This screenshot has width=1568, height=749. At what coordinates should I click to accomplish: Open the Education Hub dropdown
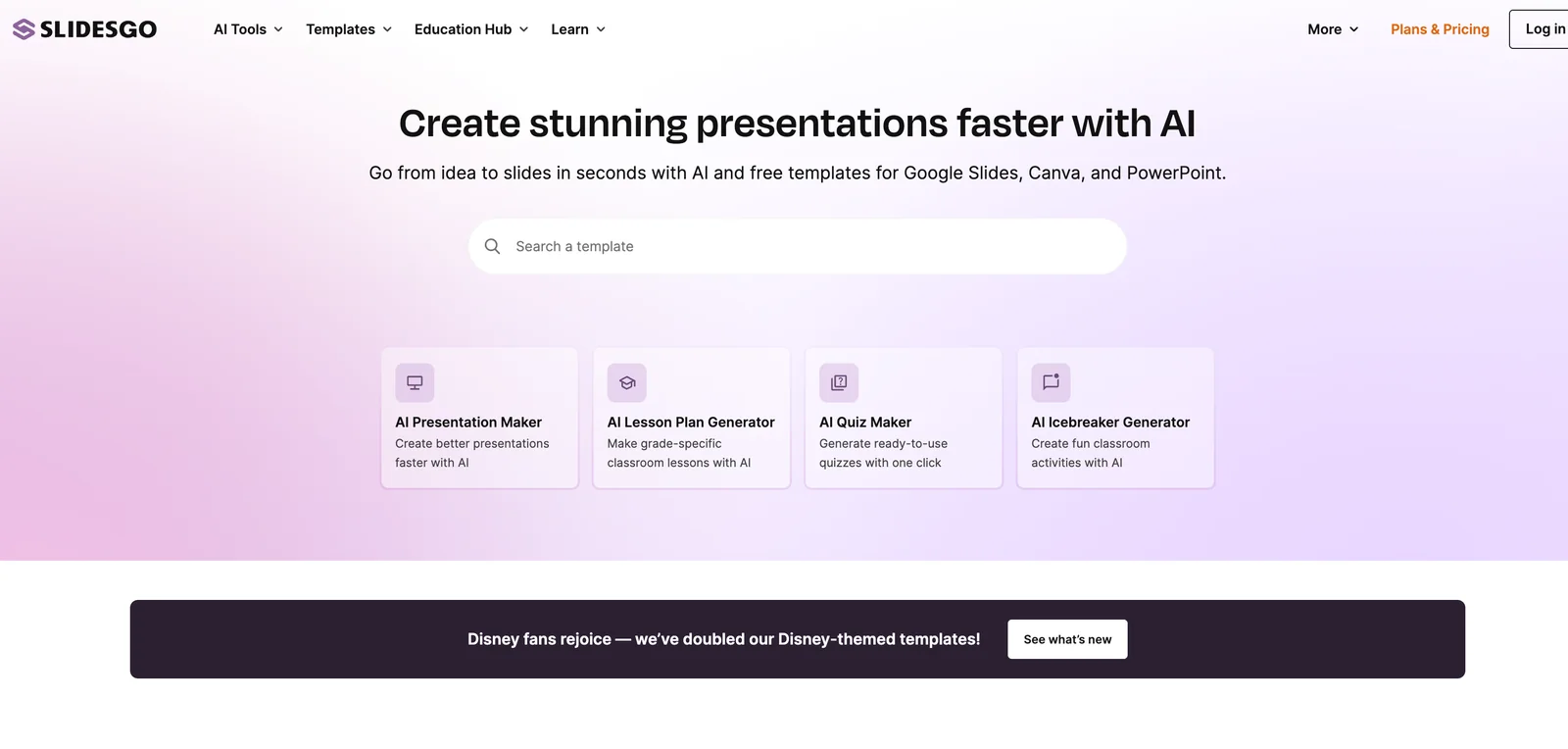pos(471,29)
